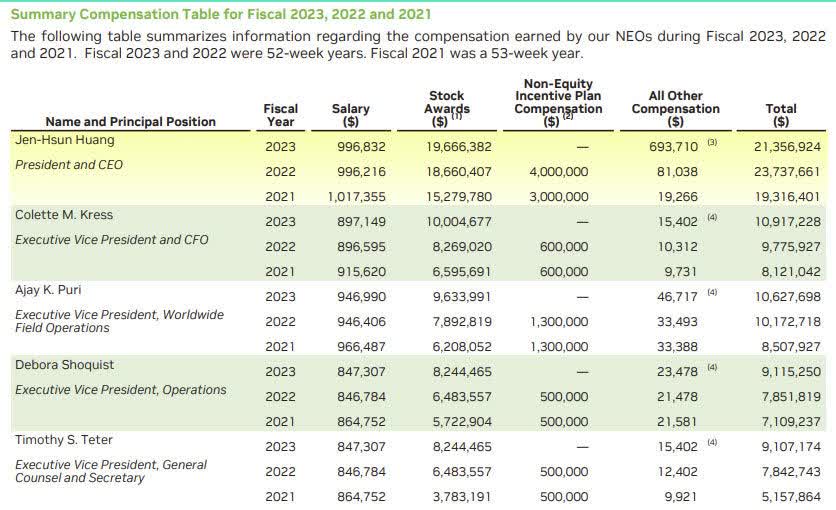
Task: Select the Fiscal Year column header
Action: [281, 114]
